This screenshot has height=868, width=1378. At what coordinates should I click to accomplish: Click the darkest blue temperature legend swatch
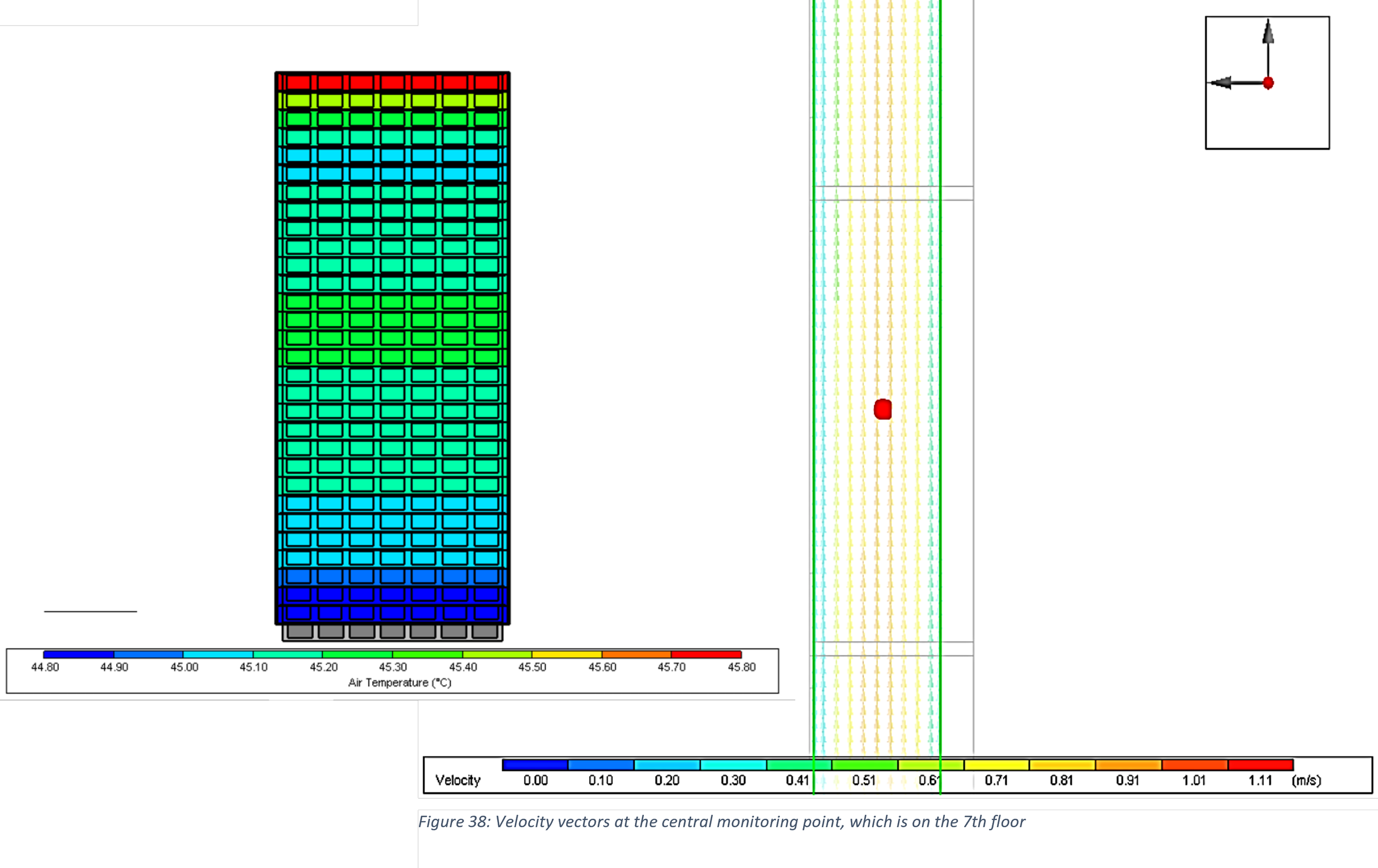(78, 654)
